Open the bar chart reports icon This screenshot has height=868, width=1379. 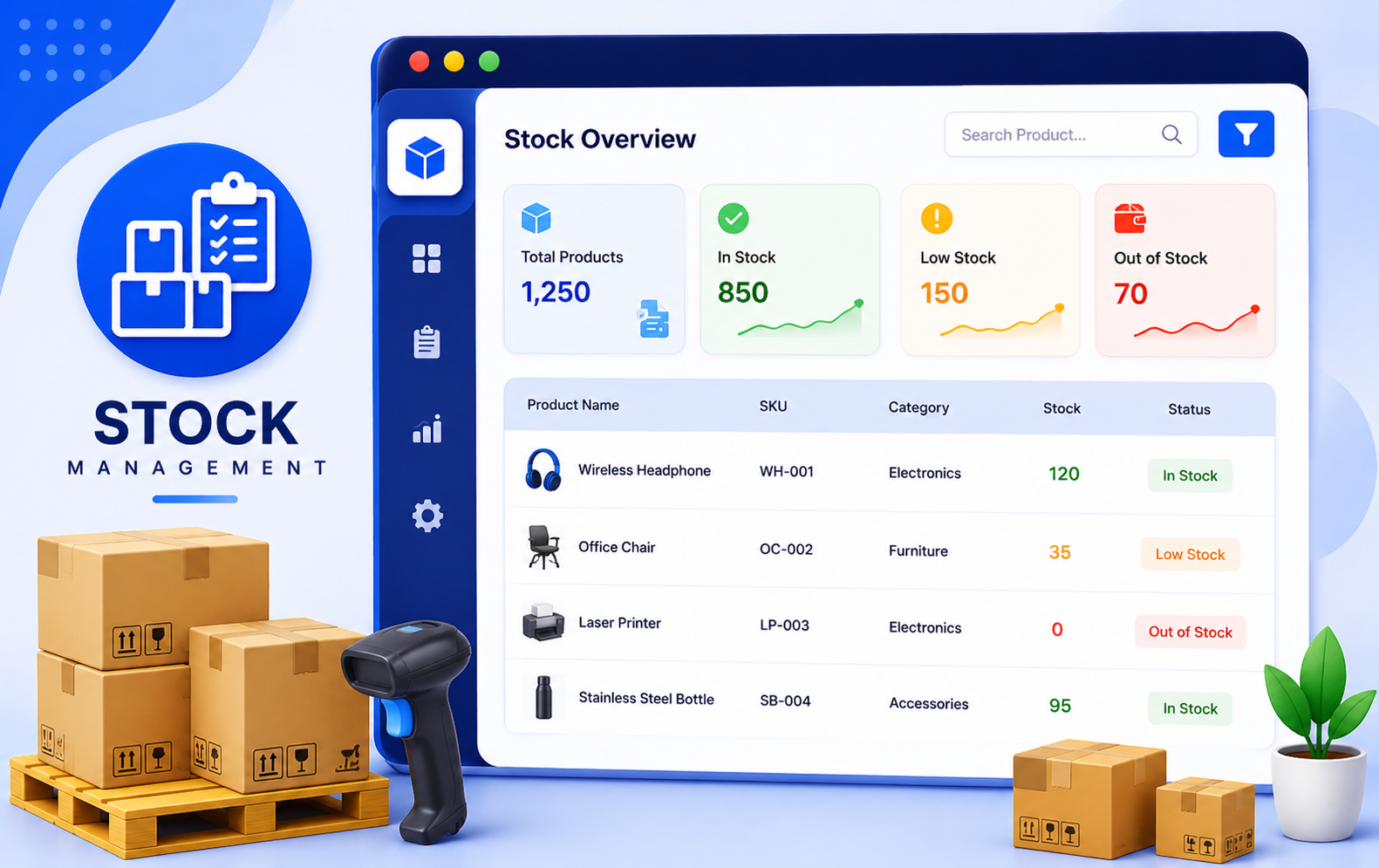[427, 428]
